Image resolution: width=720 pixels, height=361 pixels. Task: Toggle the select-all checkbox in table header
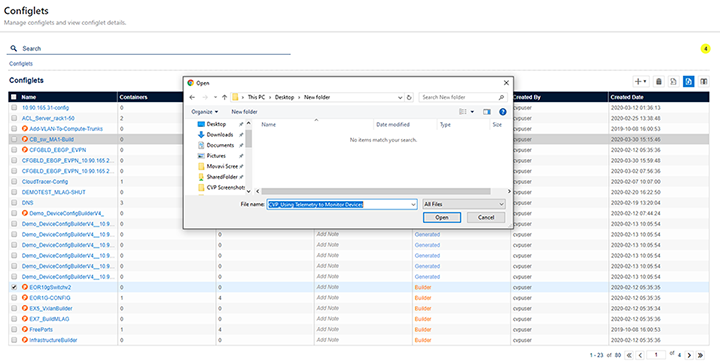pos(14,97)
